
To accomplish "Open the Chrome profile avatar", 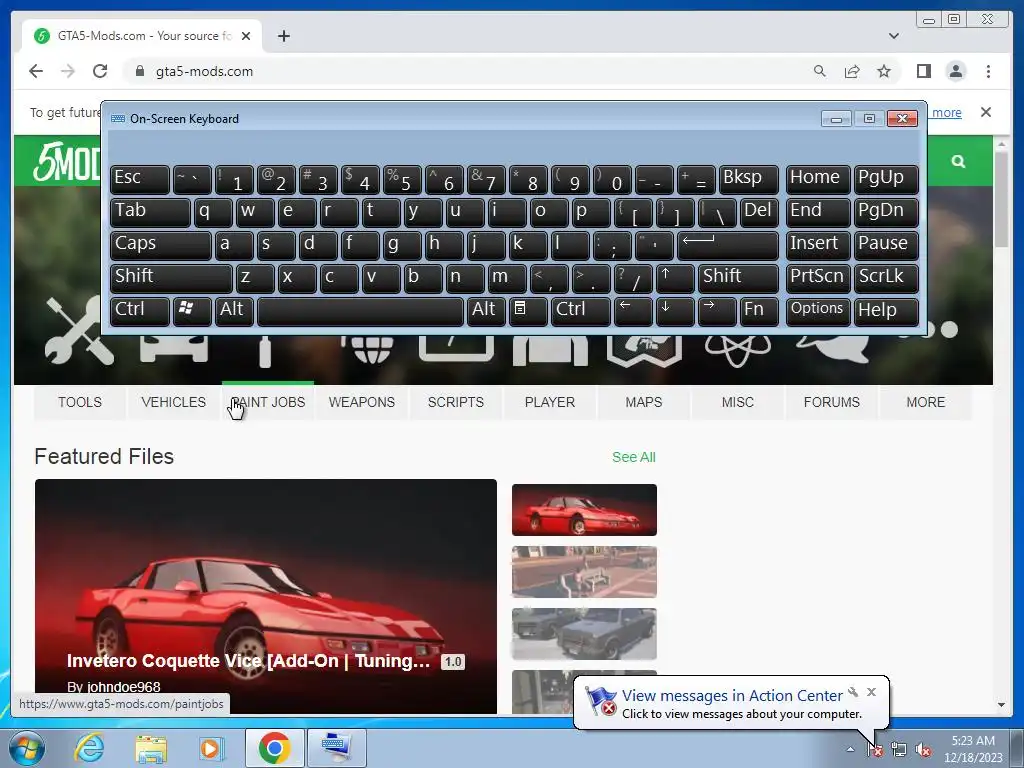I will [x=956, y=71].
